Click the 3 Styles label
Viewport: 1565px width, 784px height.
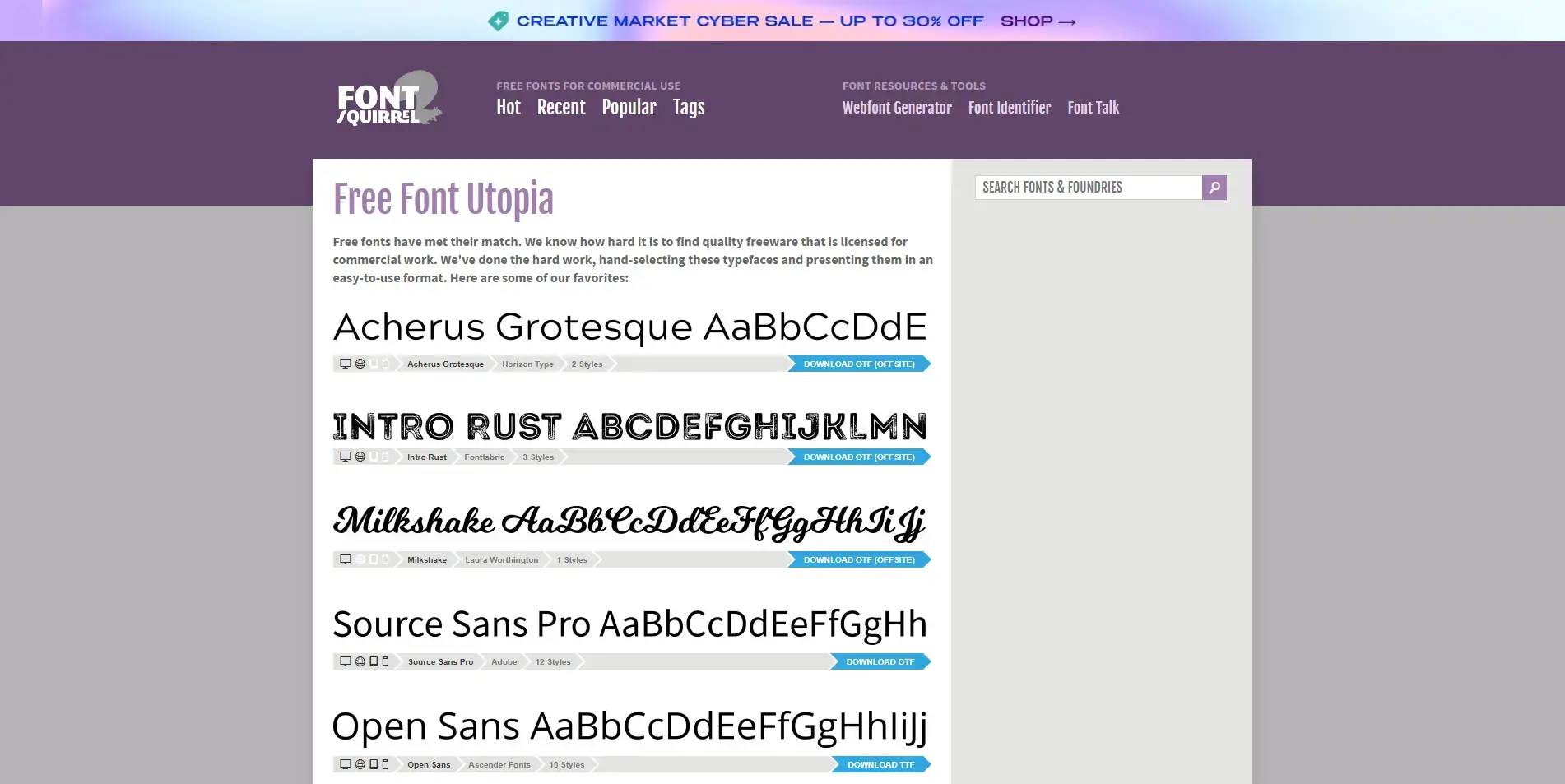coord(538,457)
